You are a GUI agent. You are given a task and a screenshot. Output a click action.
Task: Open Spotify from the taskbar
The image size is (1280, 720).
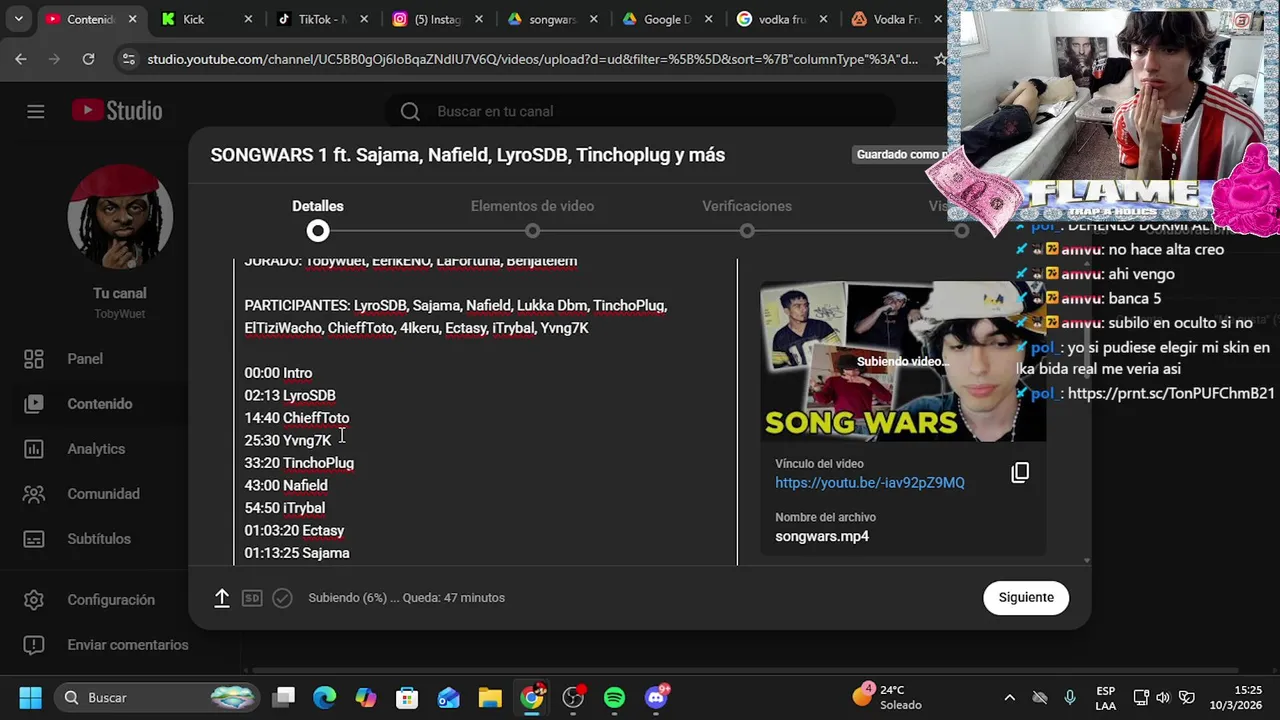(x=614, y=697)
